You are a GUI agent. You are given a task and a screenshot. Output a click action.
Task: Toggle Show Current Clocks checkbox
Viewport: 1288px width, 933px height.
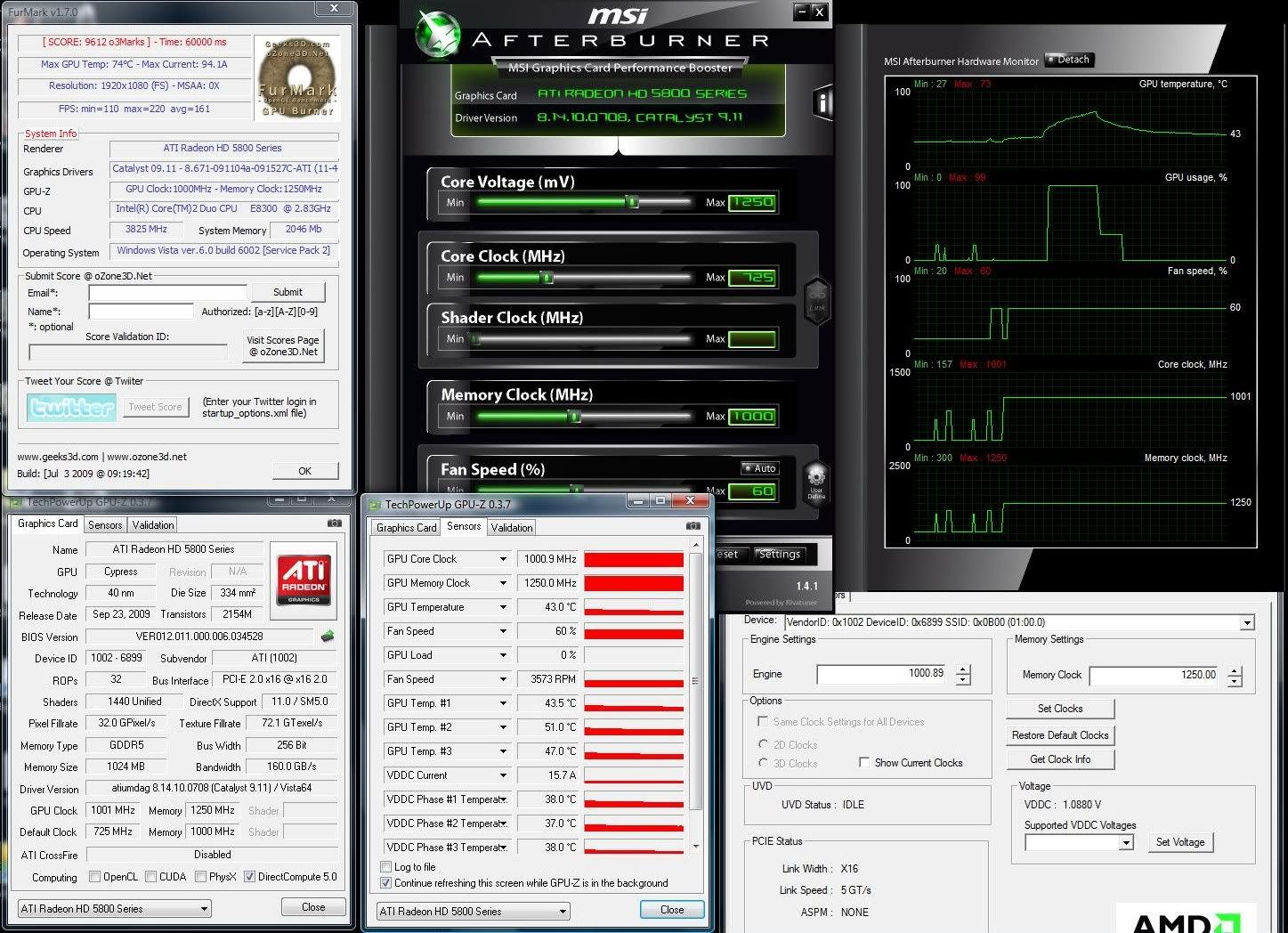click(864, 762)
